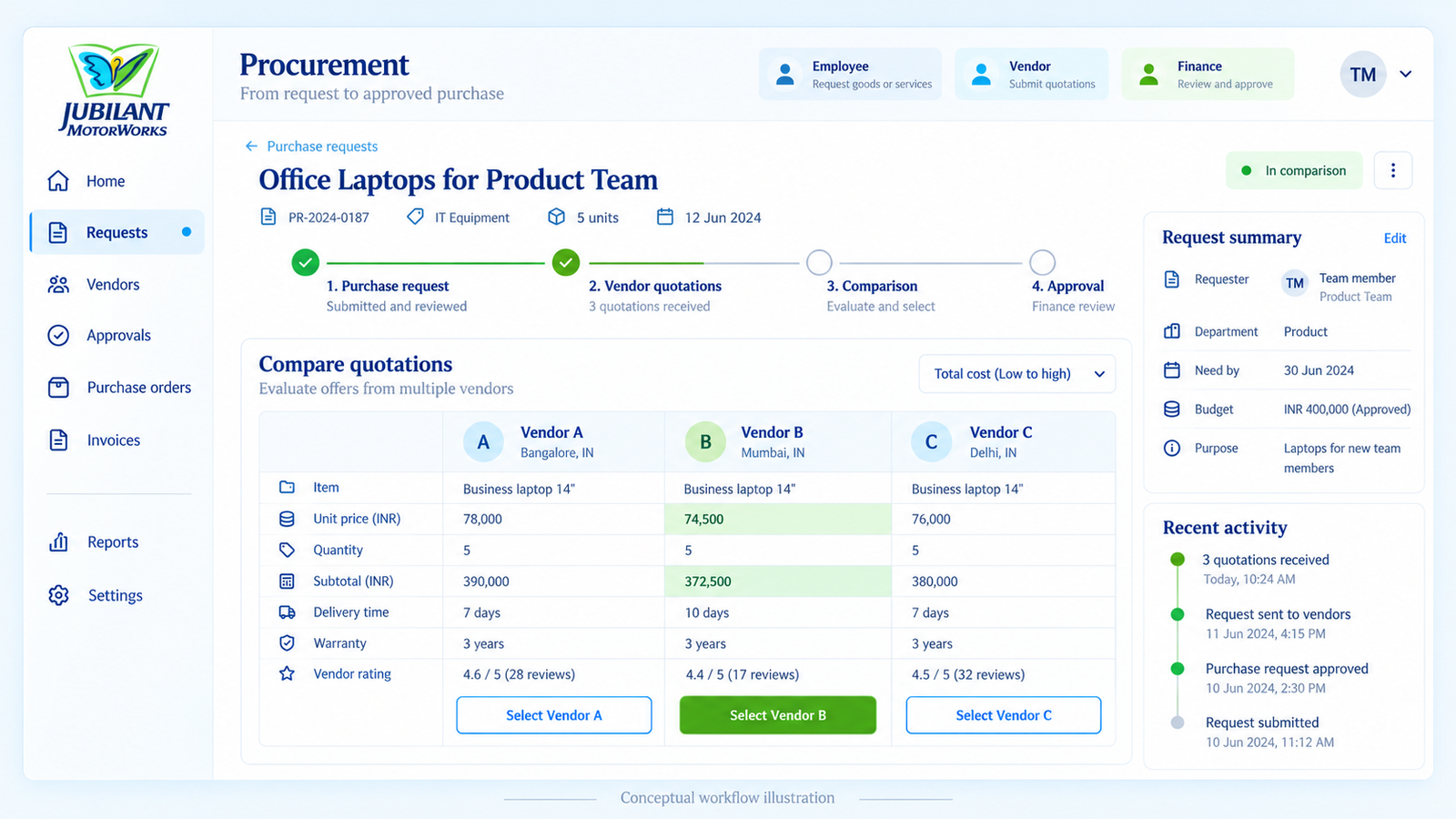The image size is (1456, 819).
Task: Switch to the Employee role card
Action: (x=850, y=74)
